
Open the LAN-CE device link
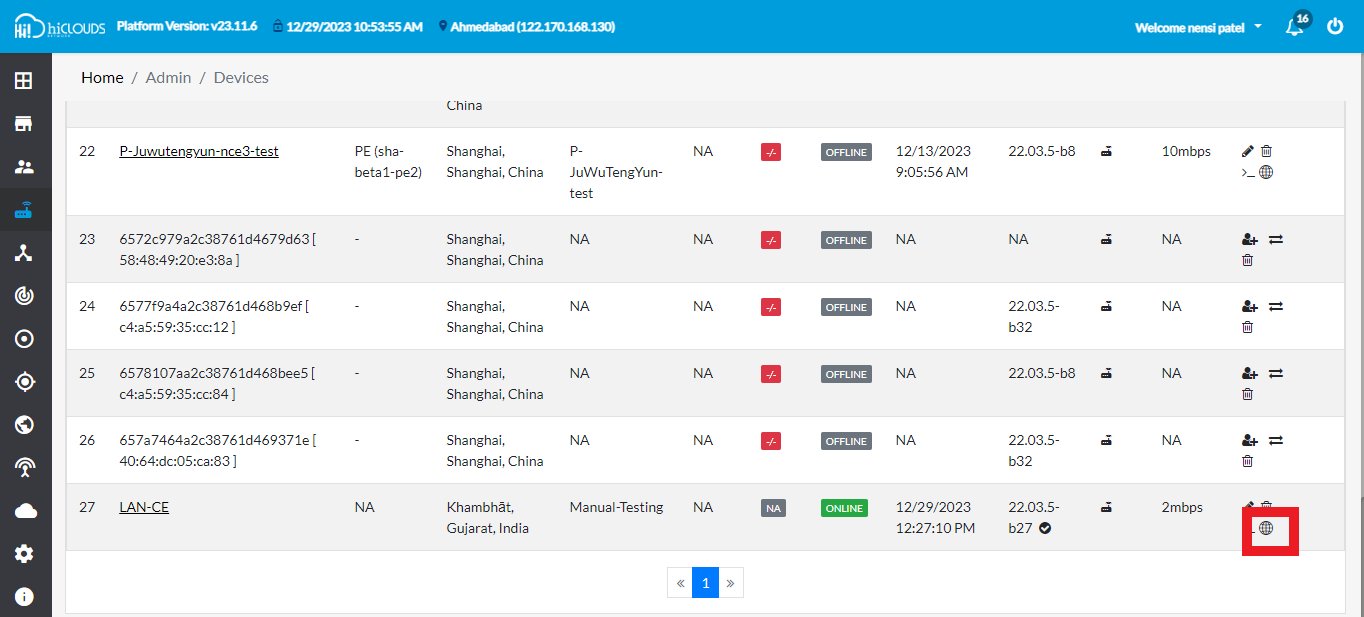click(x=144, y=507)
